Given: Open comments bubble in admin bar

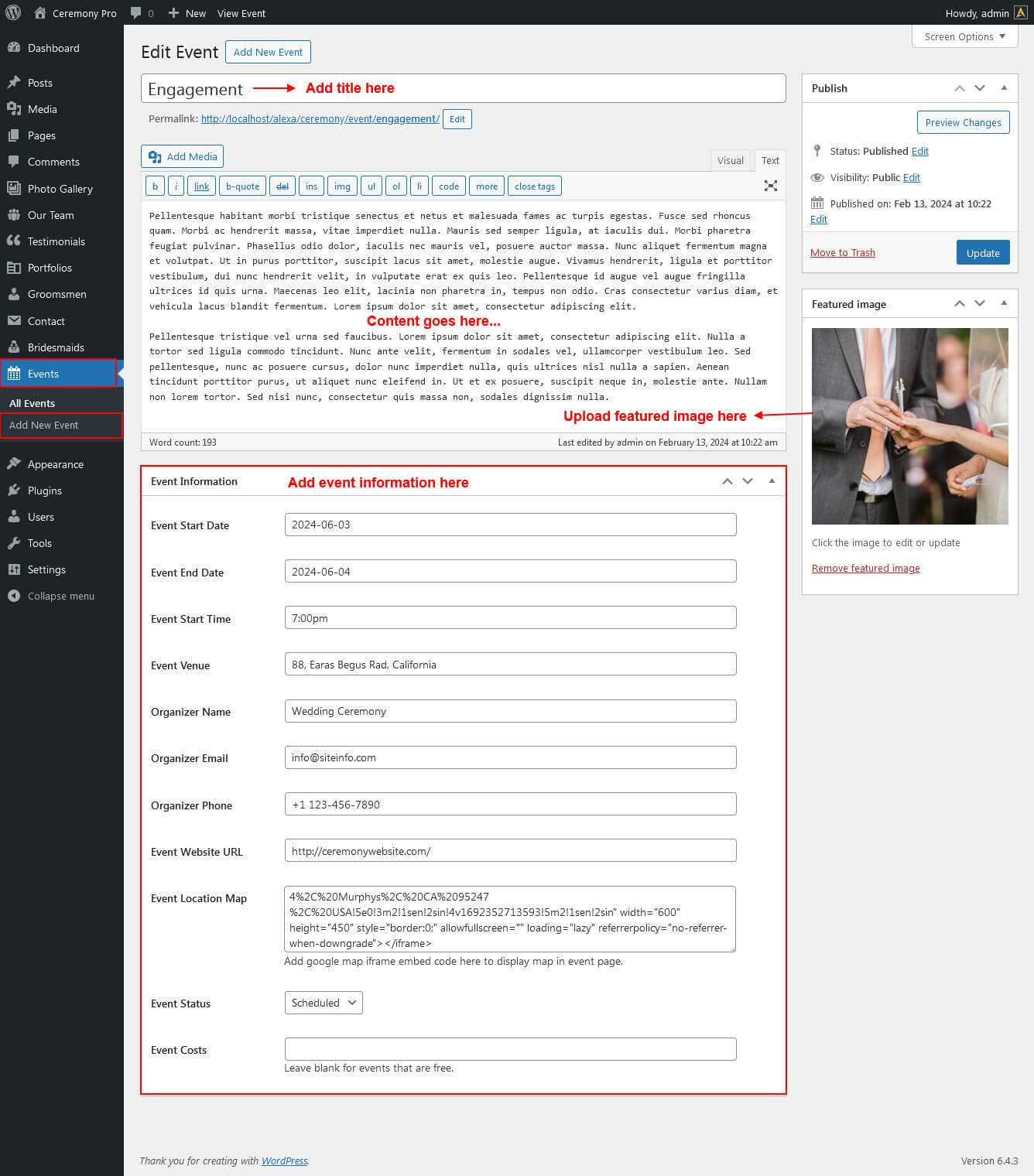Looking at the screenshot, I should pyautogui.click(x=136, y=13).
